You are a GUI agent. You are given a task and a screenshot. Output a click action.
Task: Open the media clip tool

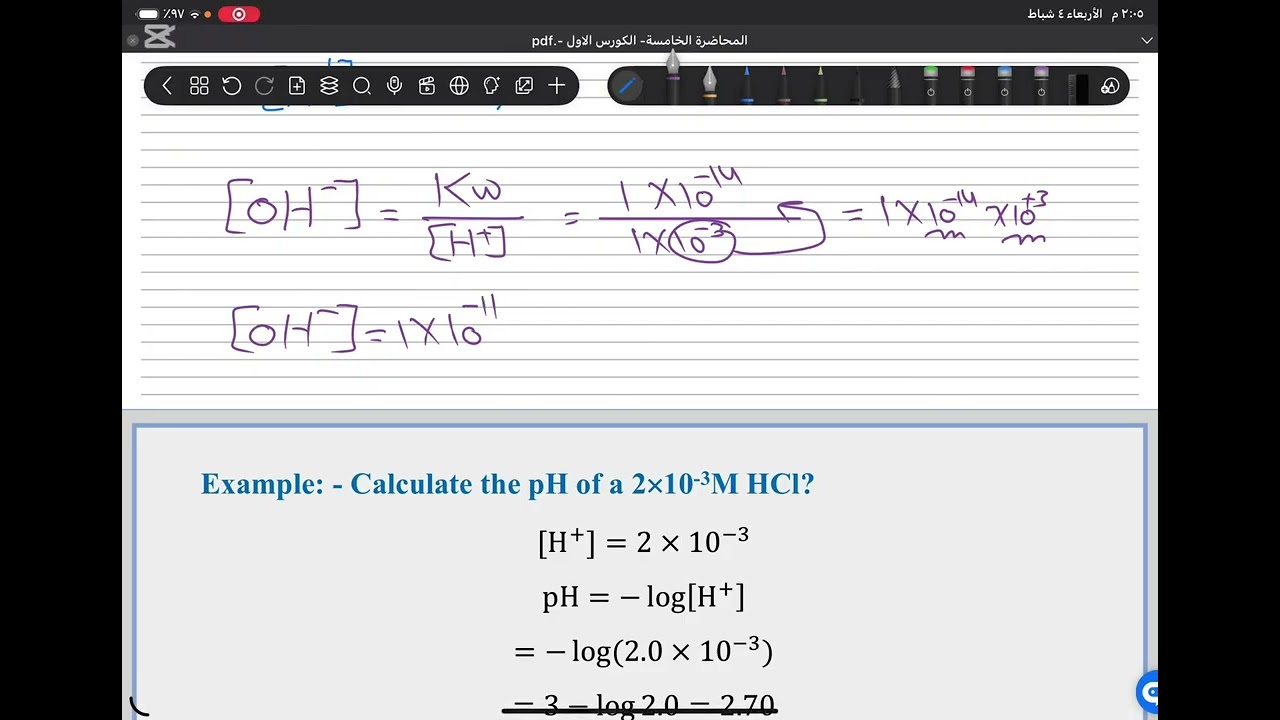[x=427, y=86]
